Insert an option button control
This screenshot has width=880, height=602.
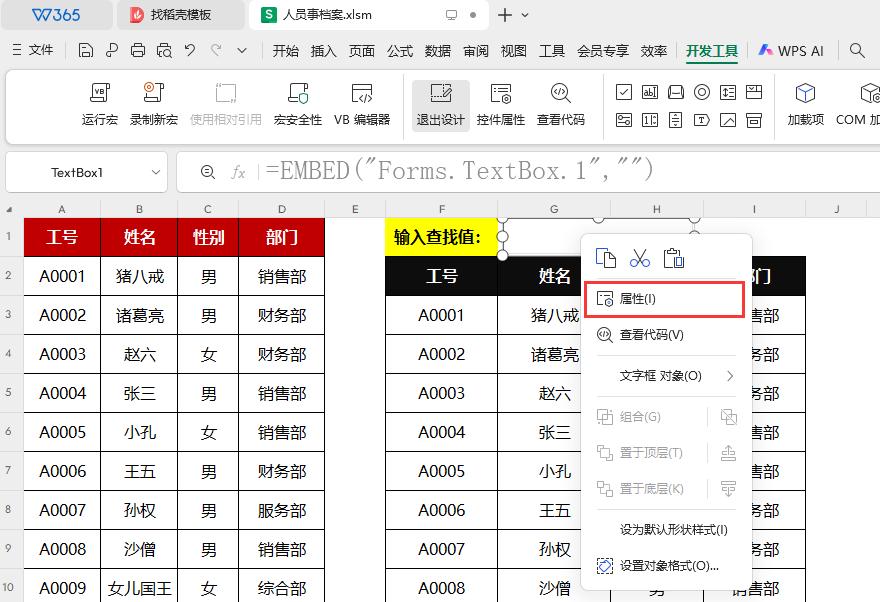[x=702, y=92]
